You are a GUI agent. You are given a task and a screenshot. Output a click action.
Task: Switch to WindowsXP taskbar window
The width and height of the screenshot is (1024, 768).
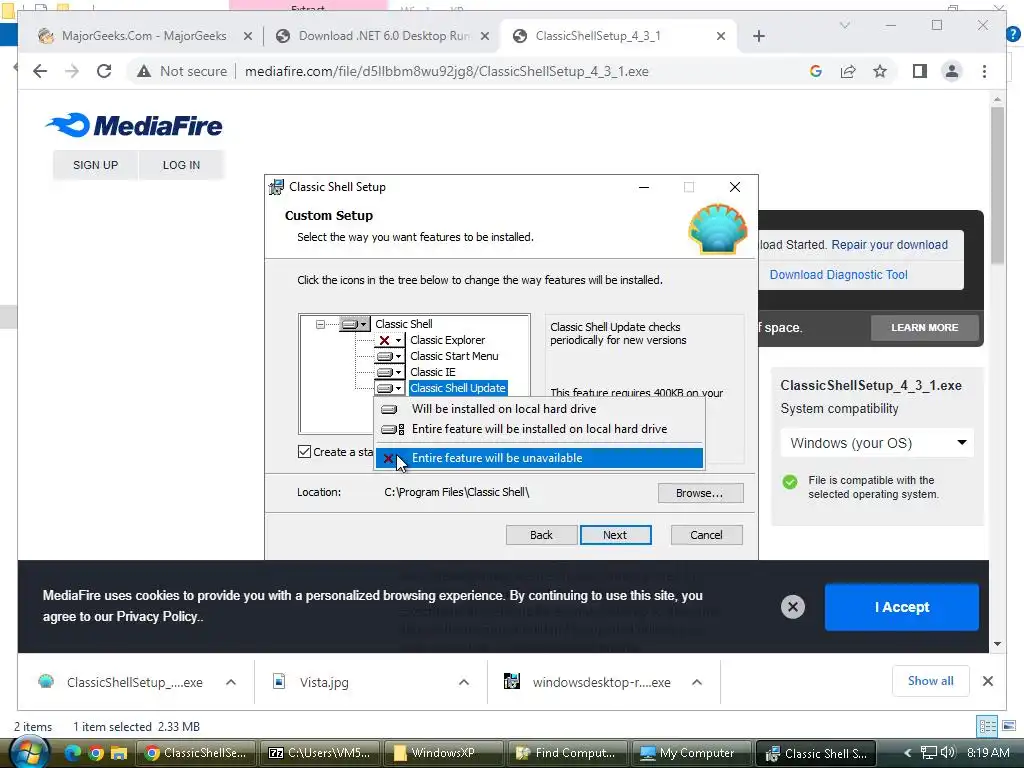click(x=443, y=753)
